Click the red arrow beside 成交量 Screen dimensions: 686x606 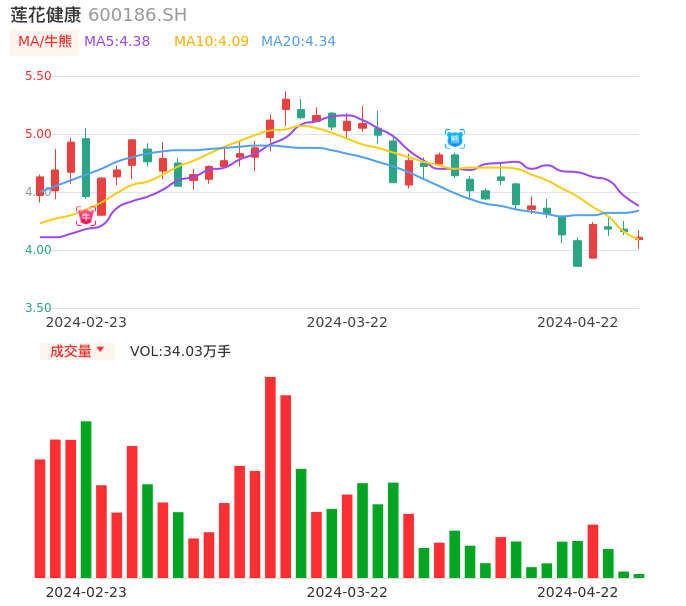point(100,350)
